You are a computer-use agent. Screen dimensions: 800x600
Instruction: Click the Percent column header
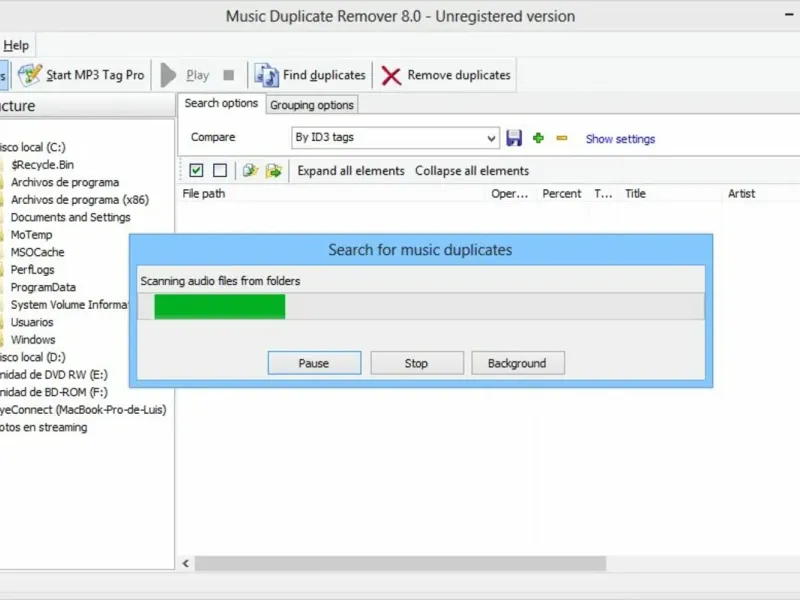562,194
